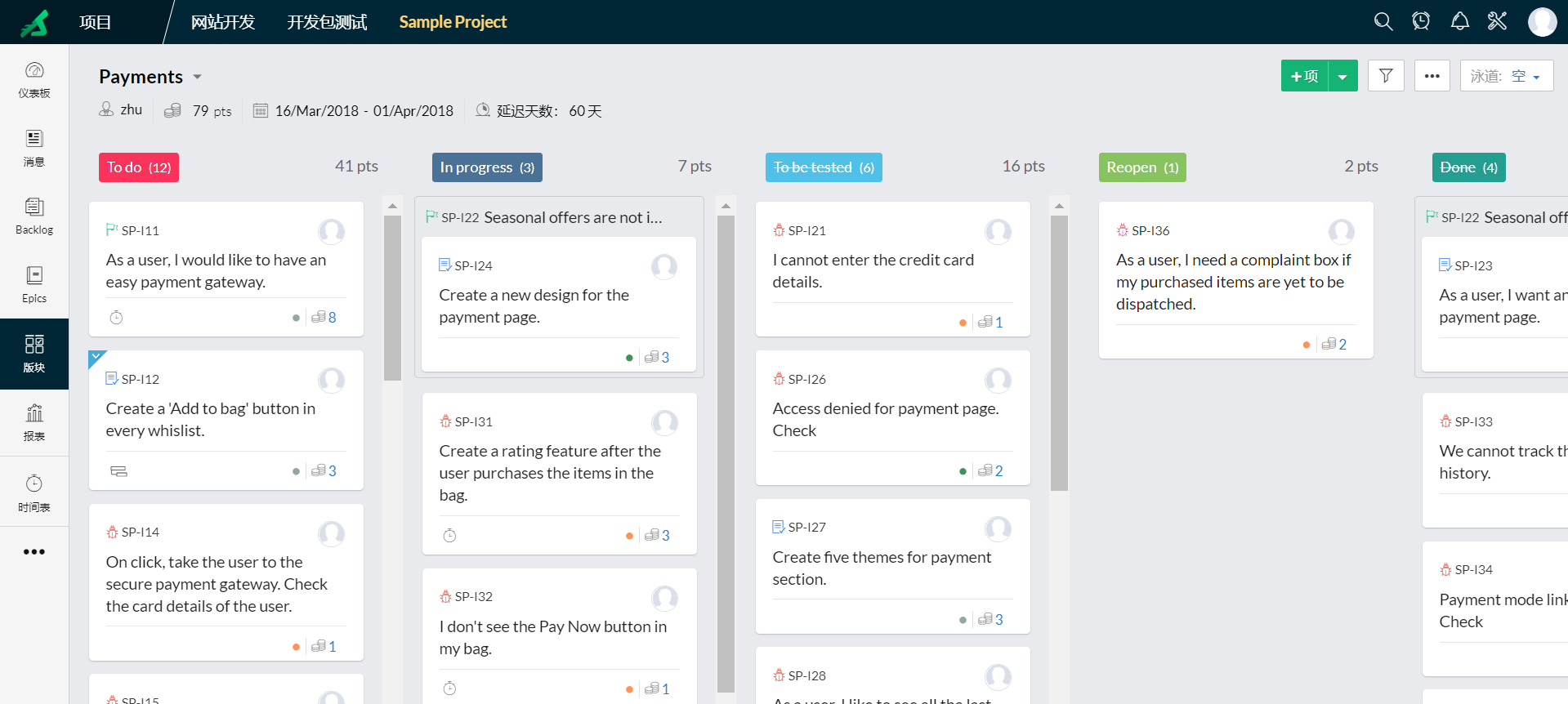Open the Backlog sidebar icon
1568x704 pixels.
click(34, 216)
